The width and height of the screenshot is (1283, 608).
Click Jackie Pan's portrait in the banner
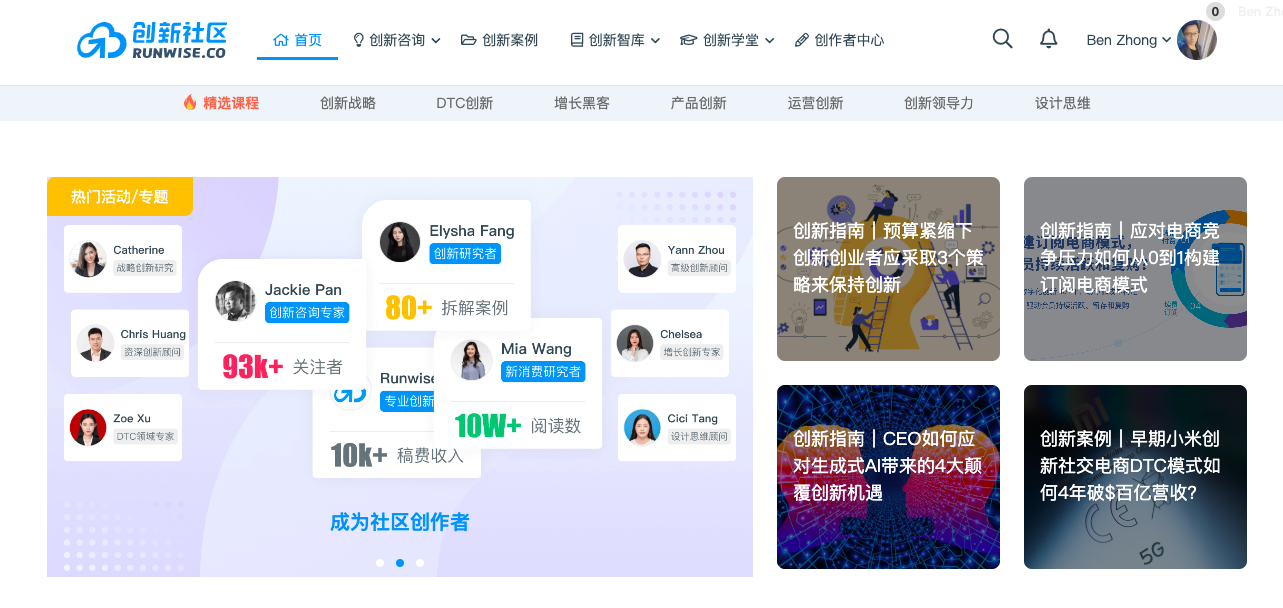point(235,301)
